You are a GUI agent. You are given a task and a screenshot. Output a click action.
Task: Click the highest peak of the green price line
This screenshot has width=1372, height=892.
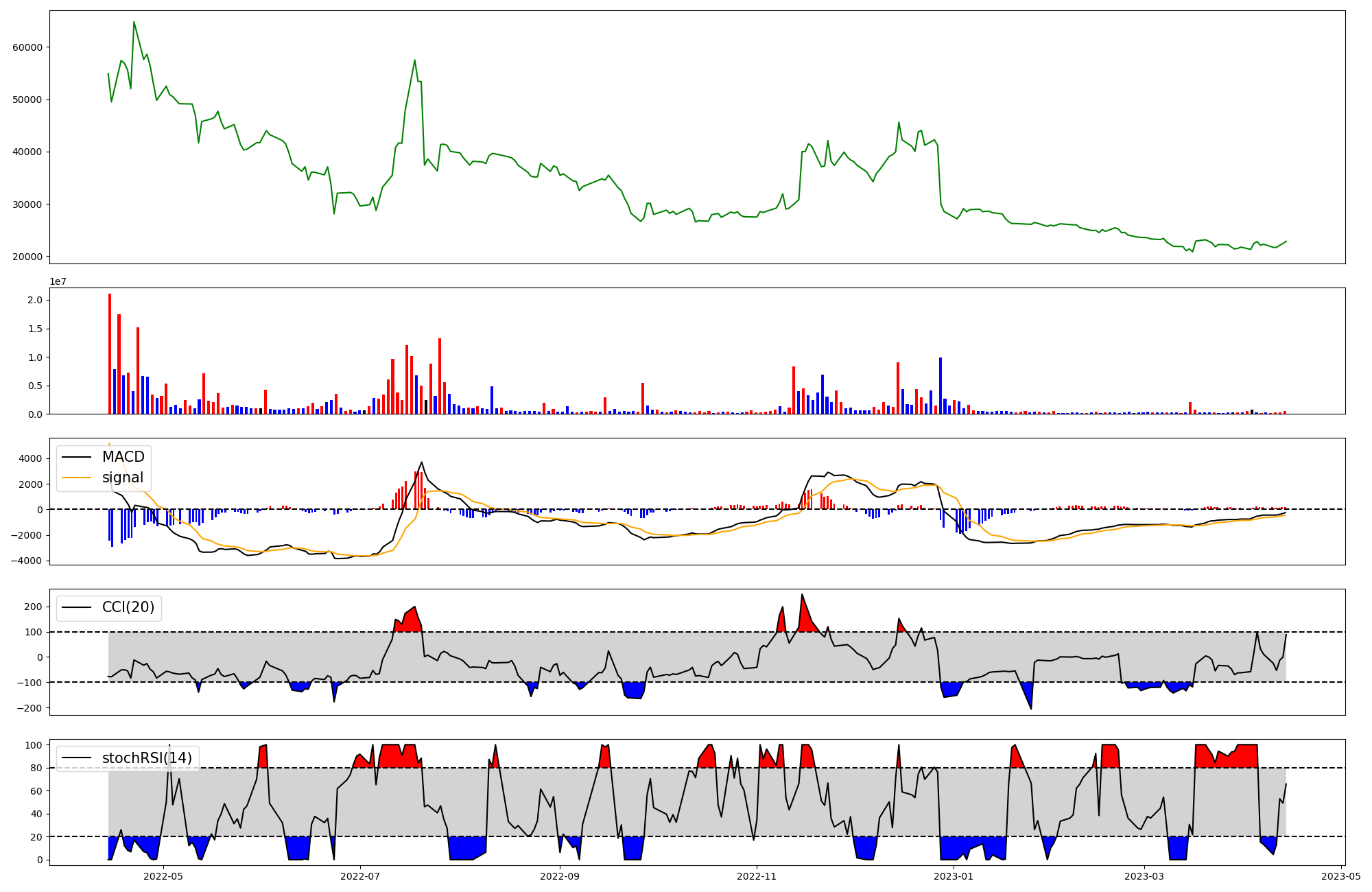coord(134,22)
